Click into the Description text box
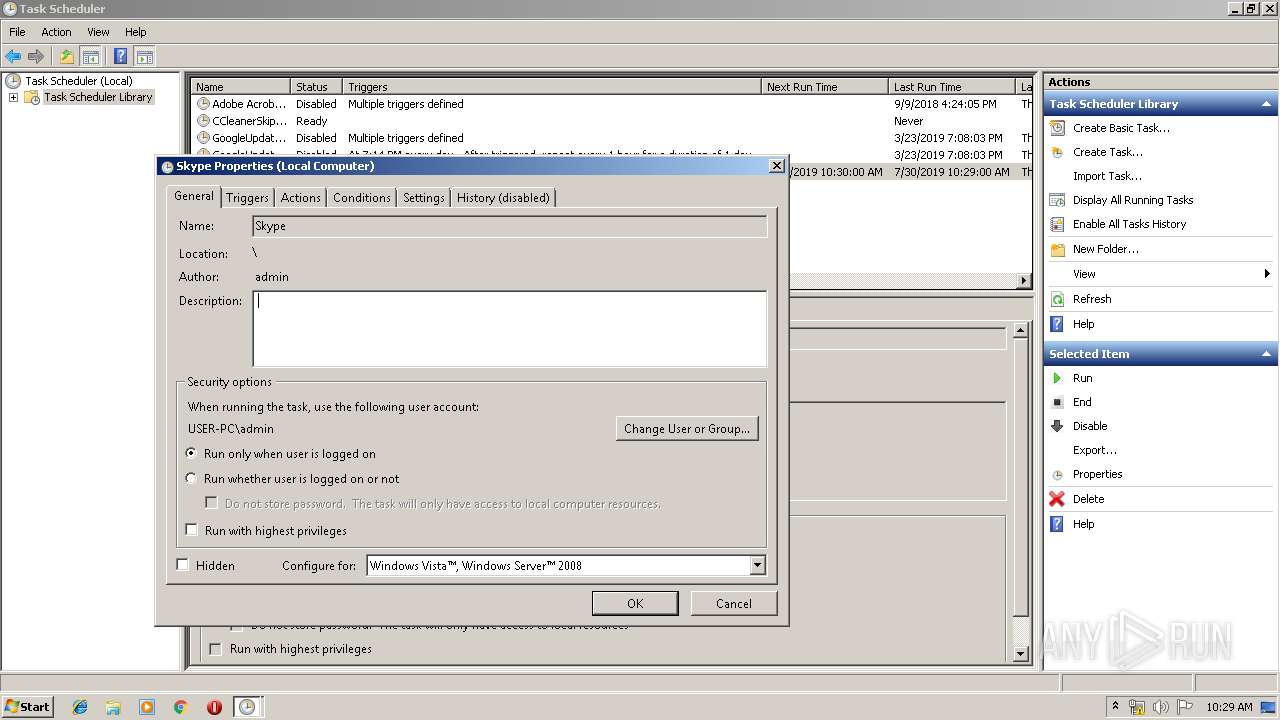Viewport: 1280px width, 720px height. [510, 329]
